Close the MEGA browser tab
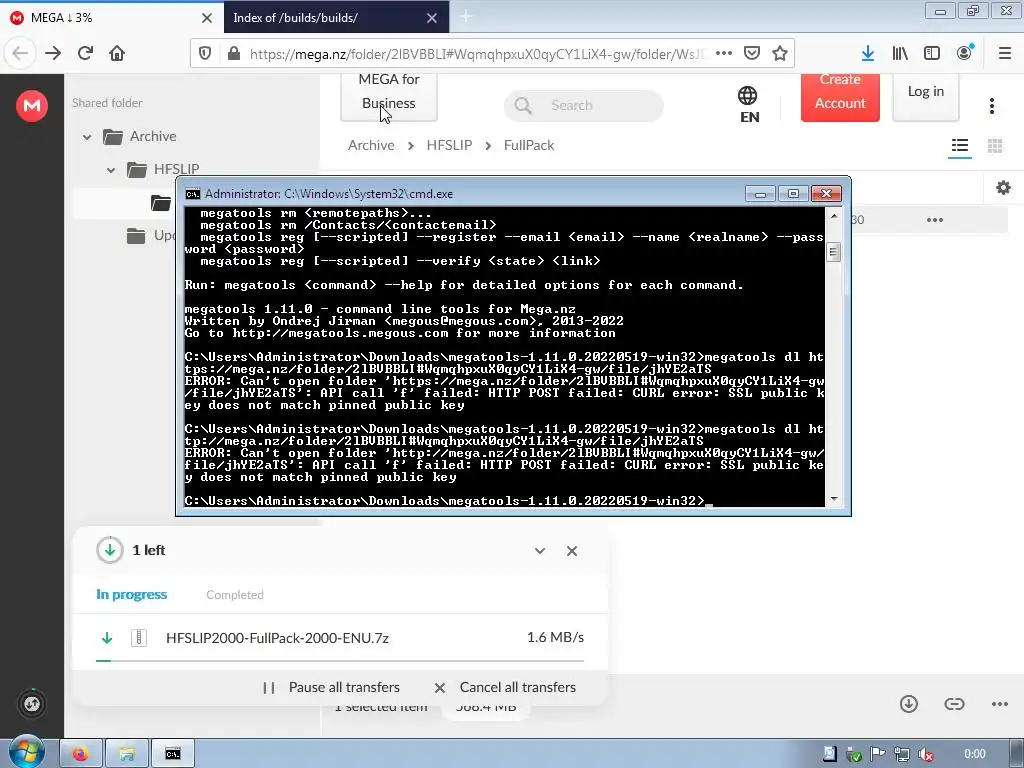 click(x=206, y=18)
